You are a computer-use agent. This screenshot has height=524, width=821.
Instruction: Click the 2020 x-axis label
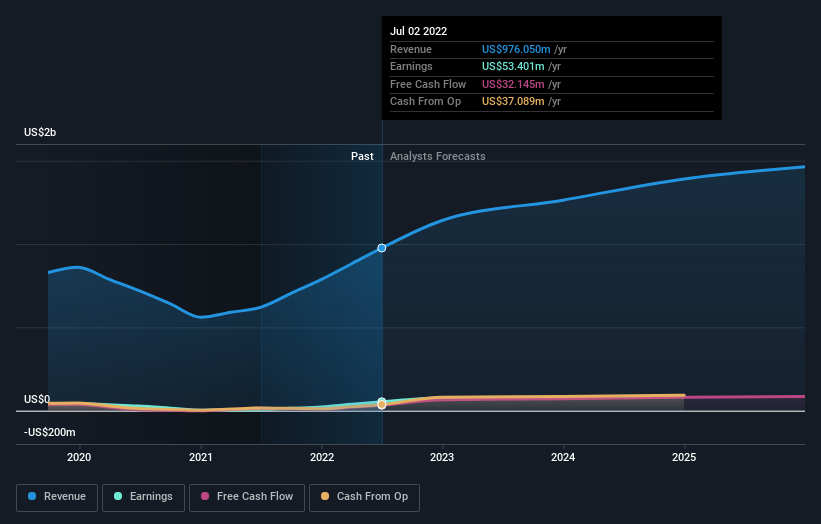(79, 458)
